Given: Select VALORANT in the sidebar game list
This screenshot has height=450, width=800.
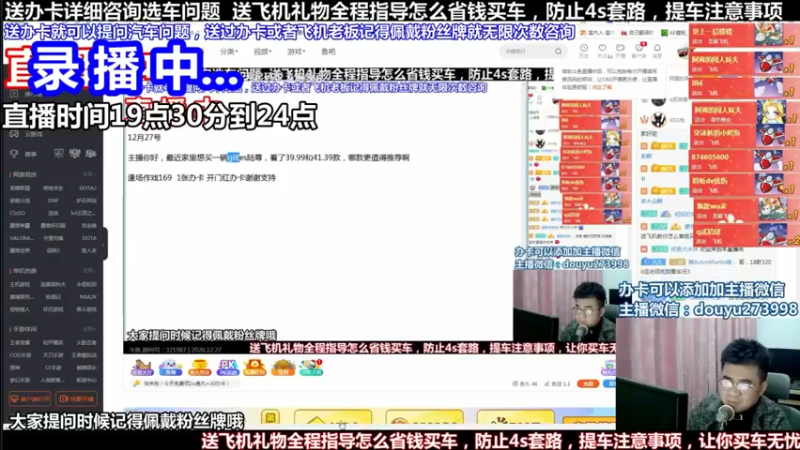Looking at the screenshot, I should point(21,238).
